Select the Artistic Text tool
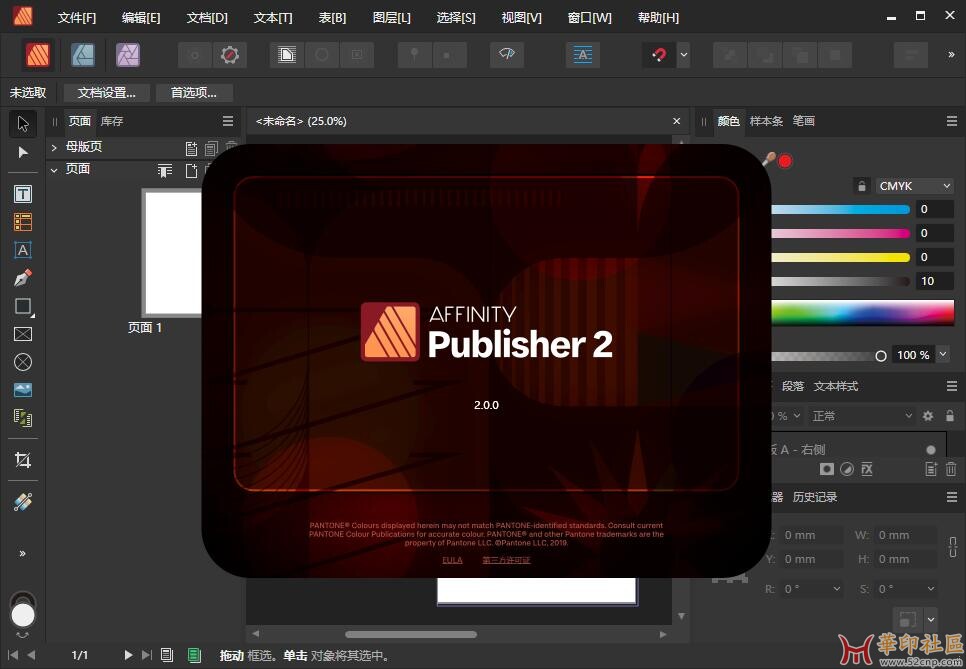 (x=23, y=250)
